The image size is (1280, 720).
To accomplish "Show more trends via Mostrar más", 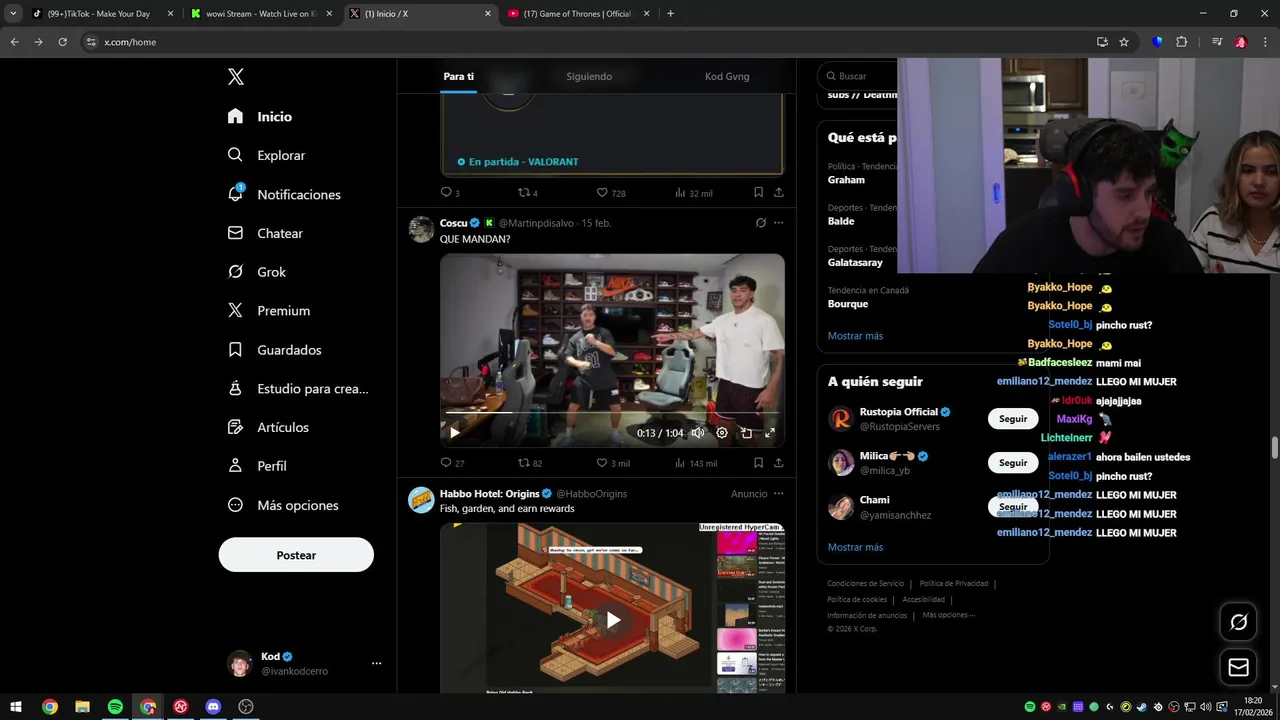I will point(855,336).
